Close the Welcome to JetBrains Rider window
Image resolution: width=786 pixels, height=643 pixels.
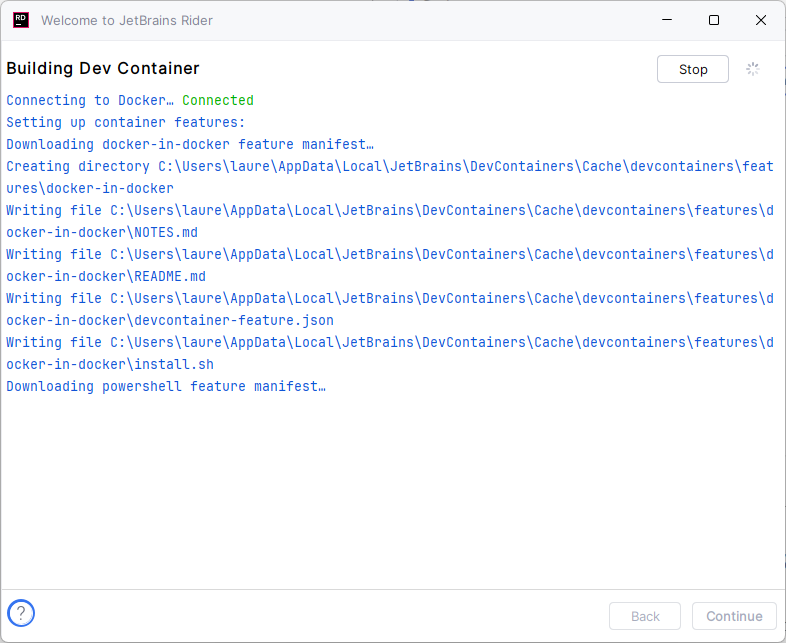click(x=760, y=20)
